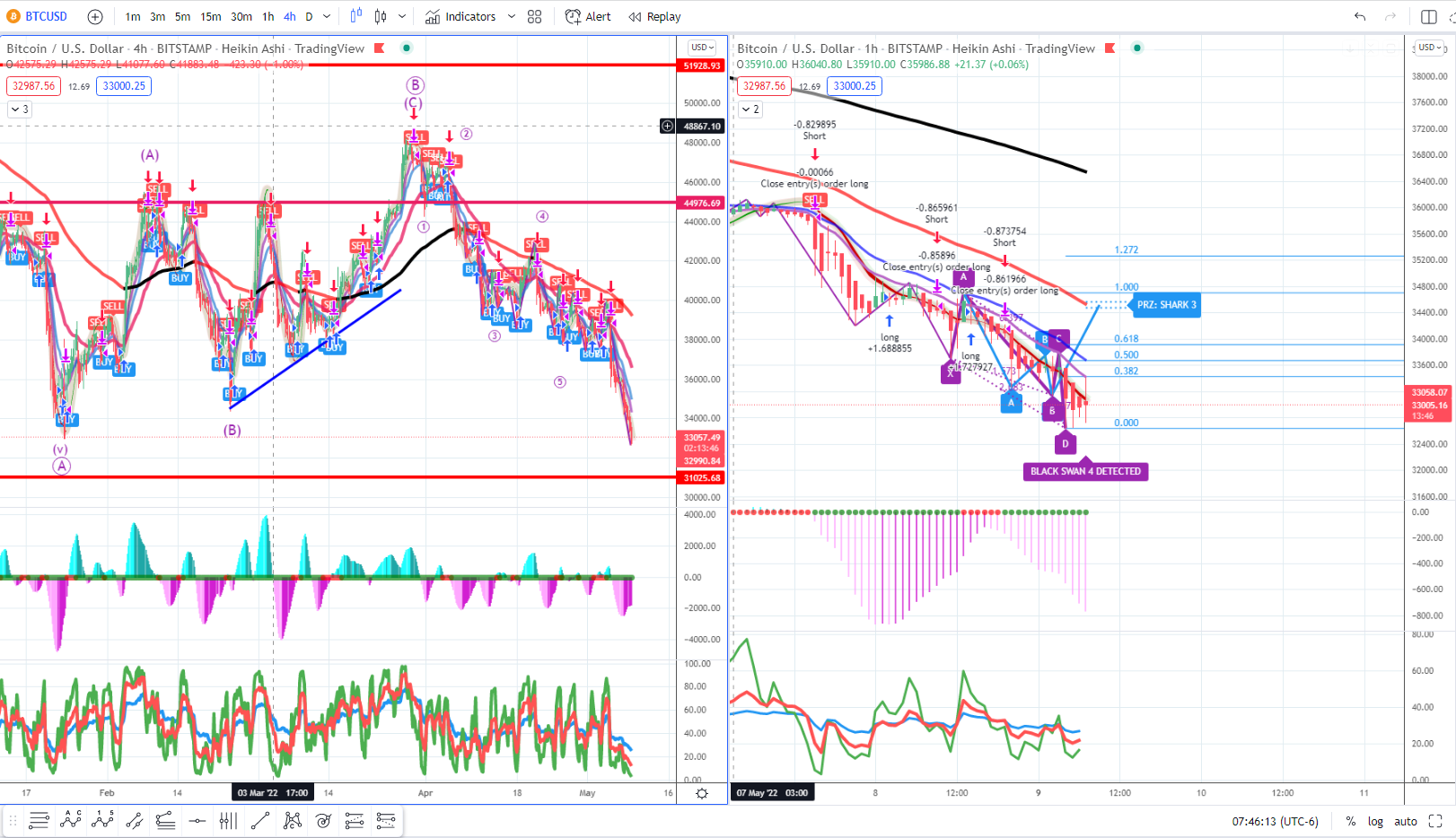Expand the timeframe interval dropdown
1456x838 pixels.
coord(327,16)
